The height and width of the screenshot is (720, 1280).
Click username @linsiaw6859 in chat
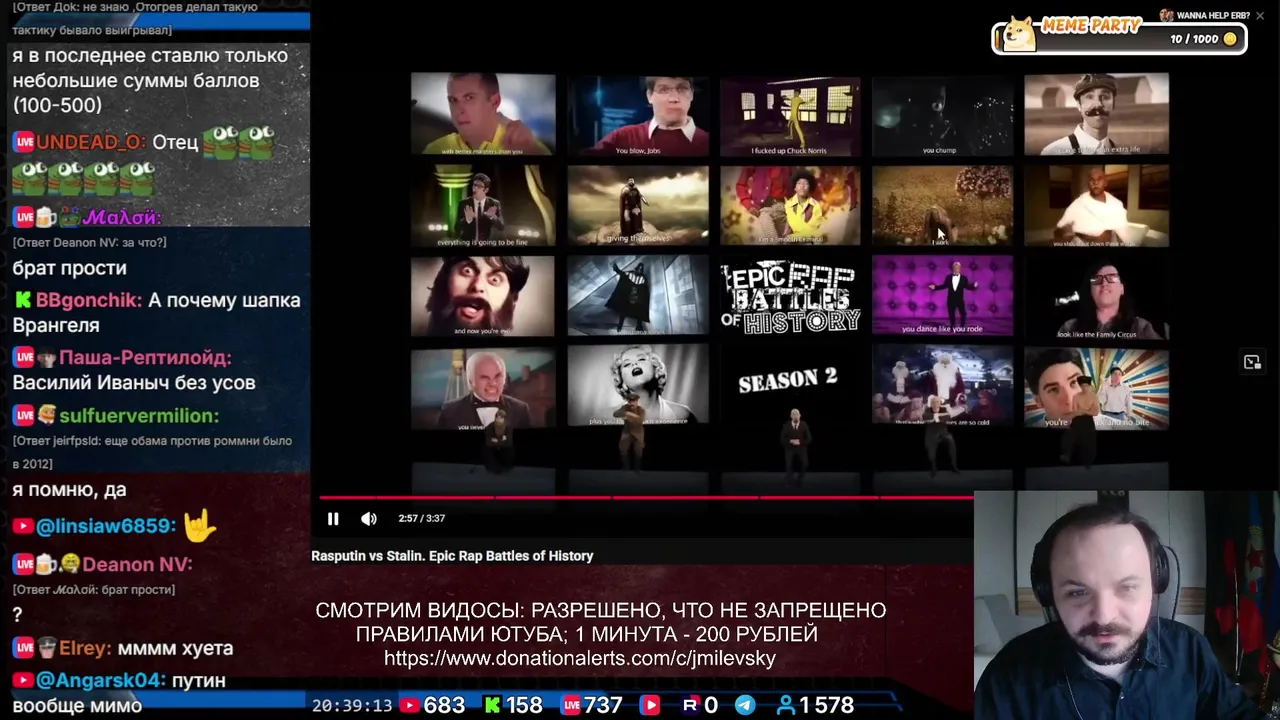(x=106, y=526)
